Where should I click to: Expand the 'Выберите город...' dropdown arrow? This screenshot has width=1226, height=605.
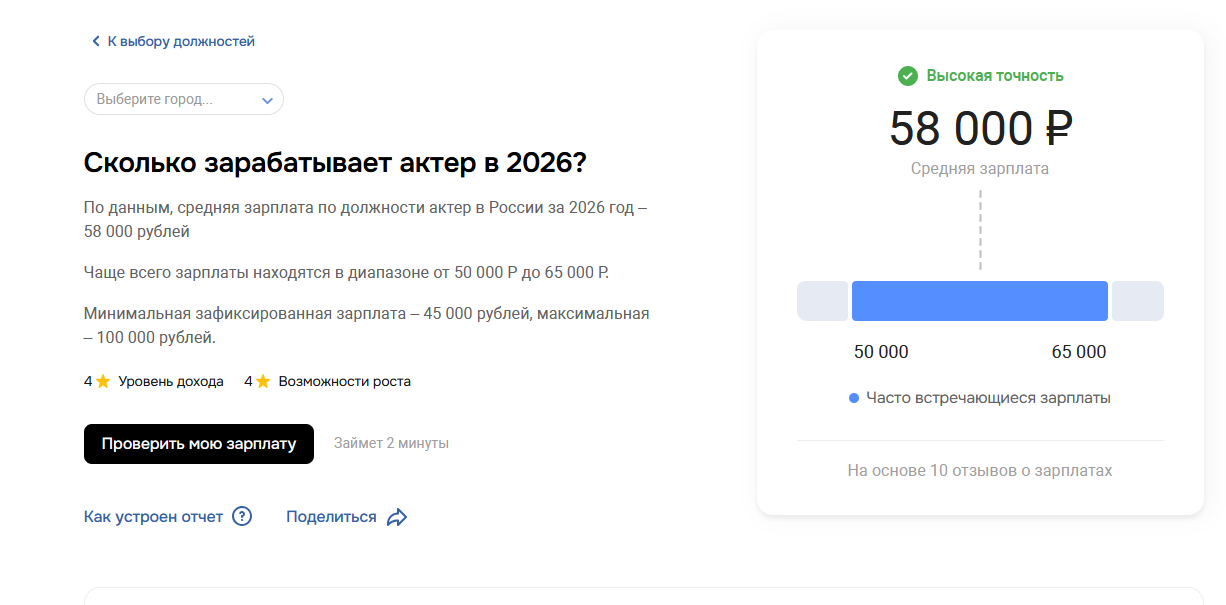(267, 100)
